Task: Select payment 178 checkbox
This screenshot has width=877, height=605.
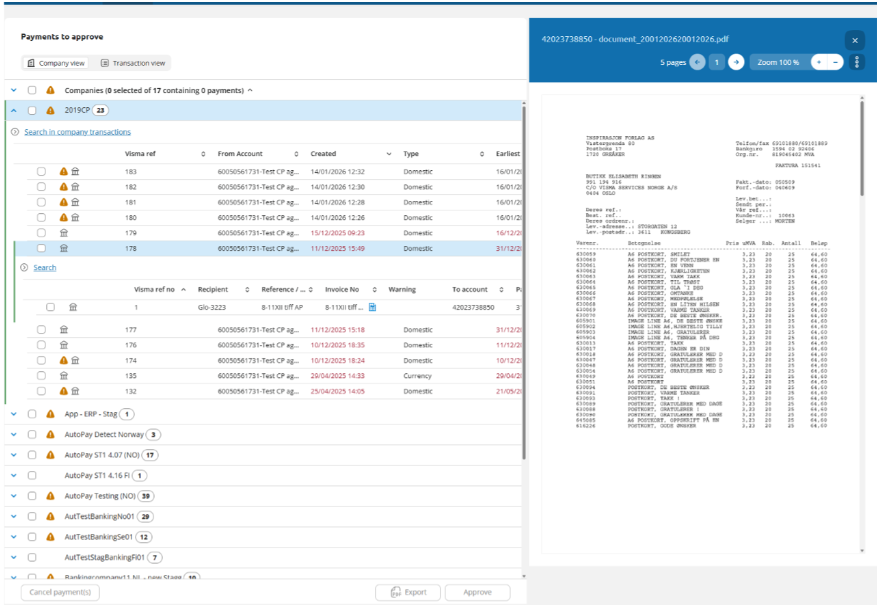Action: click(41, 248)
